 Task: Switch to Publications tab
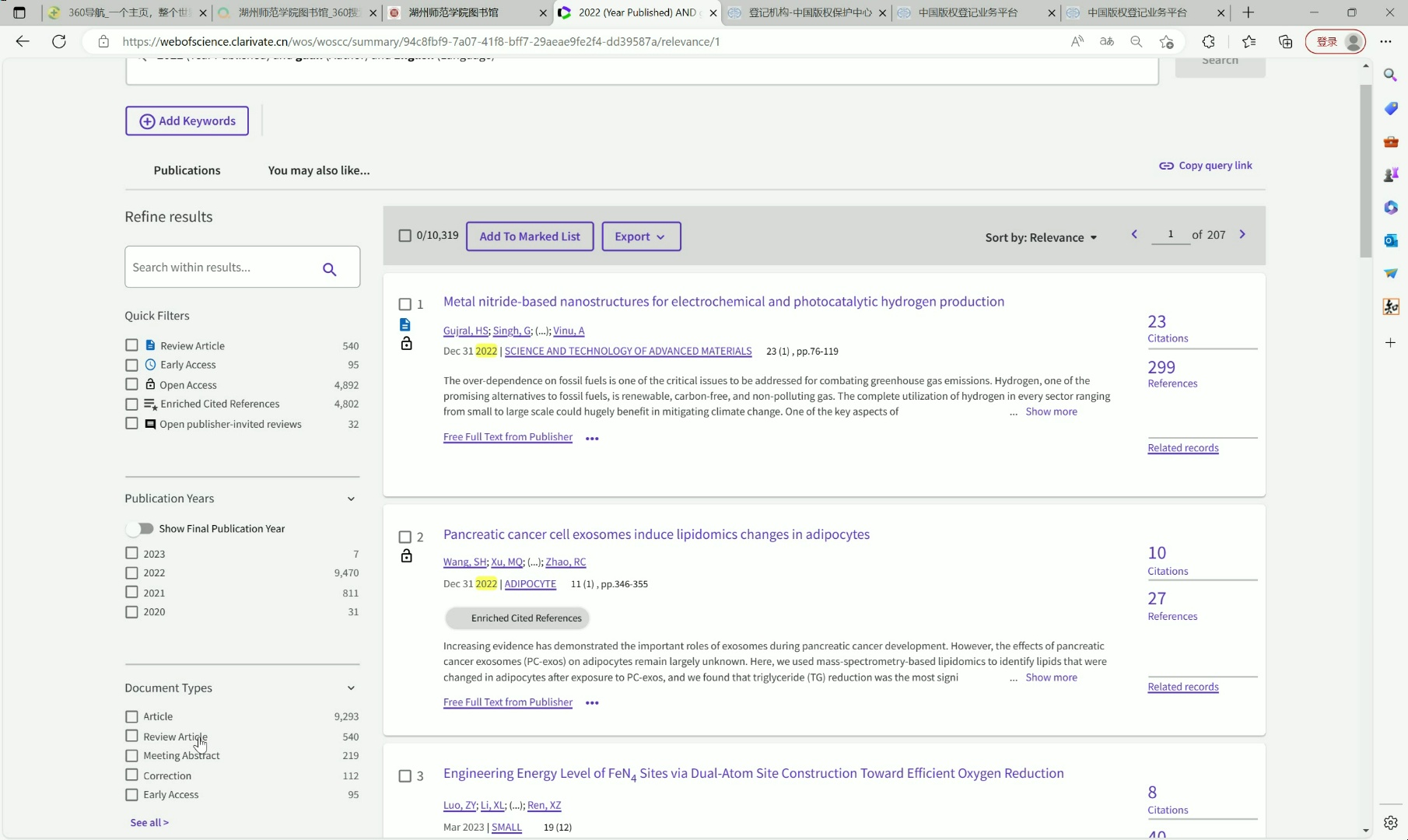[x=187, y=170]
